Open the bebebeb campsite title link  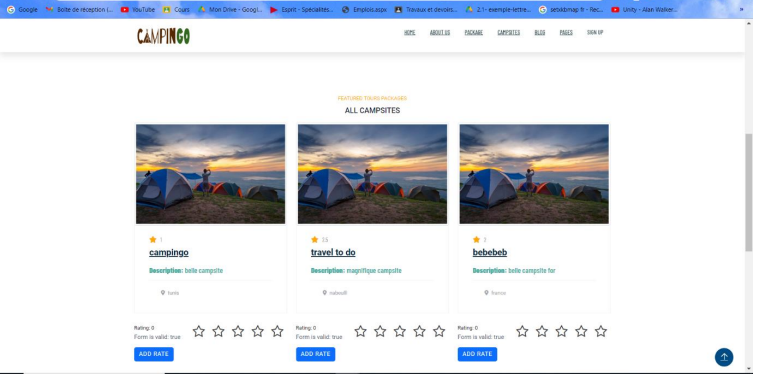tap(490, 252)
